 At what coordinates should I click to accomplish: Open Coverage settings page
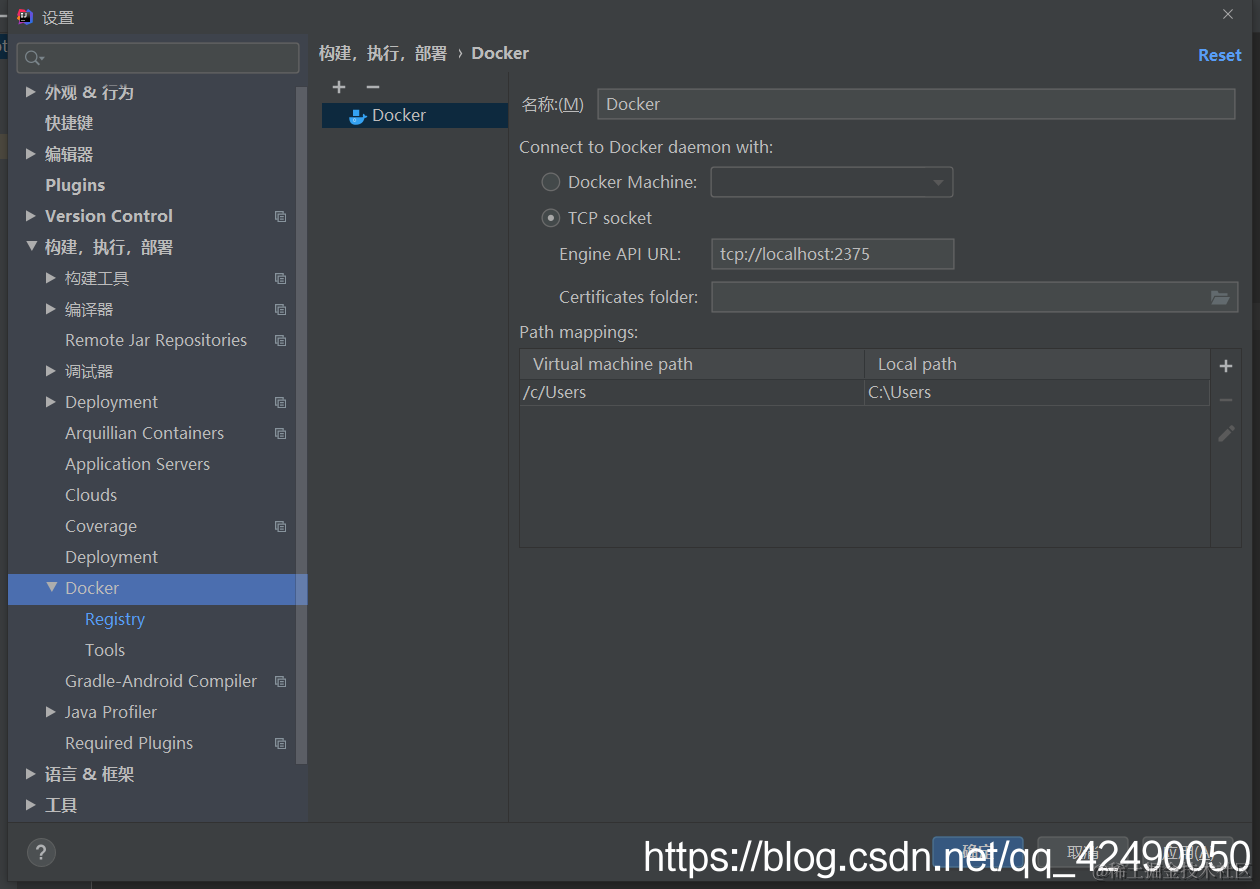[x=101, y=526]
